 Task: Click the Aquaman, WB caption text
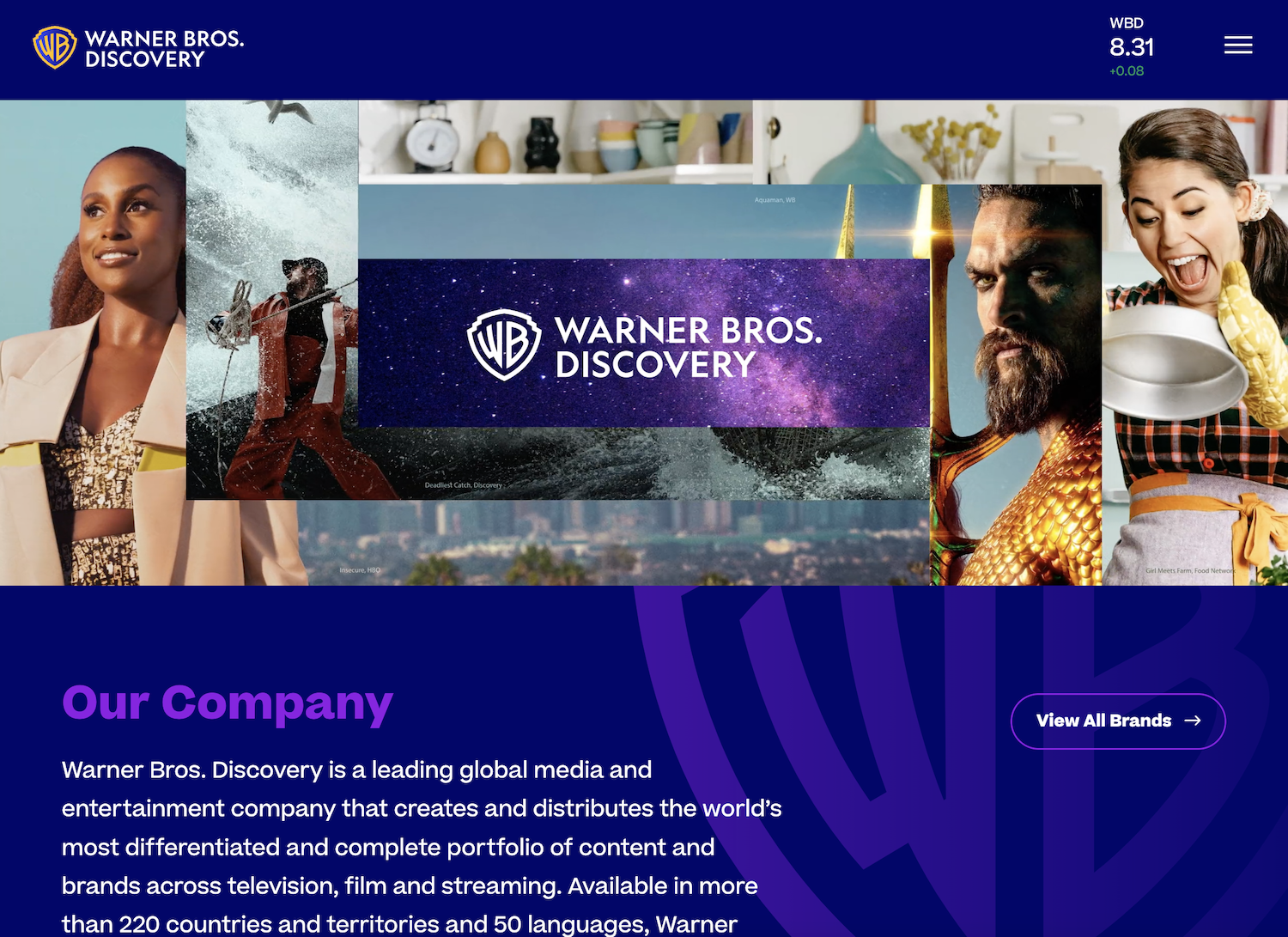[775, 200]
